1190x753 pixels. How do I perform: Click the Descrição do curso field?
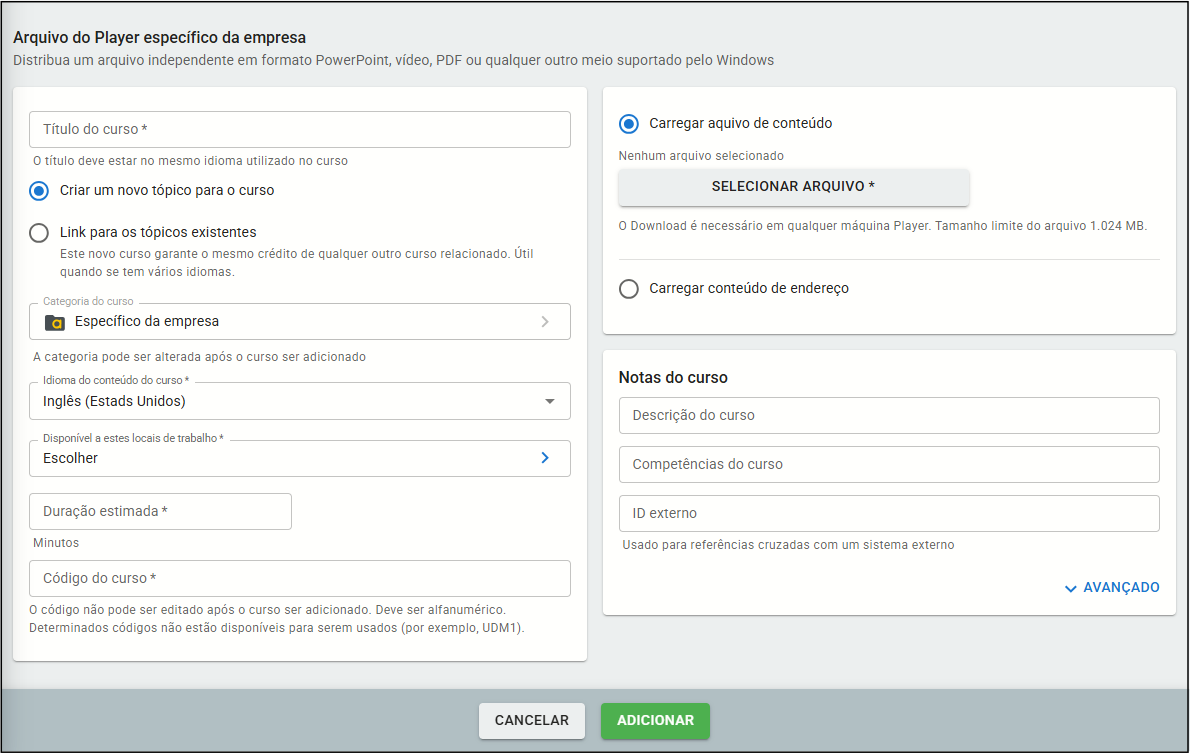point(888,415)
